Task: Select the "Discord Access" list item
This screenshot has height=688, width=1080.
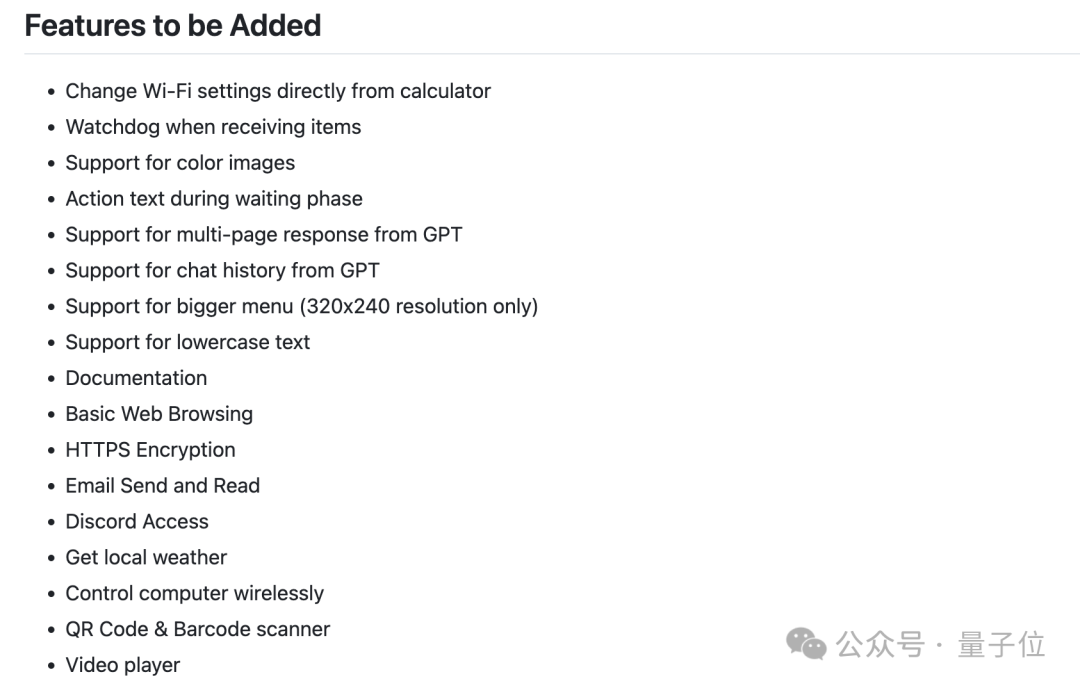Action: [x=137, y=522]
